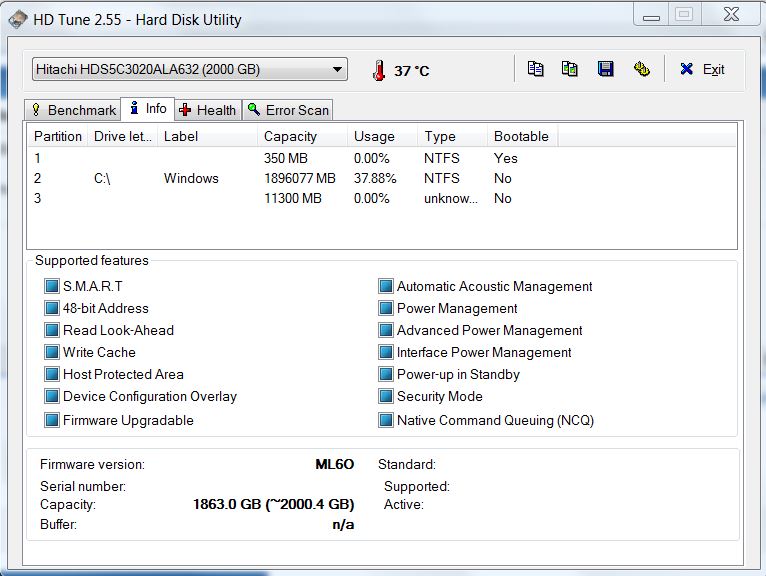
Task: Click the 1863.0 GB capacity value
Action: (x=274, y=504)
